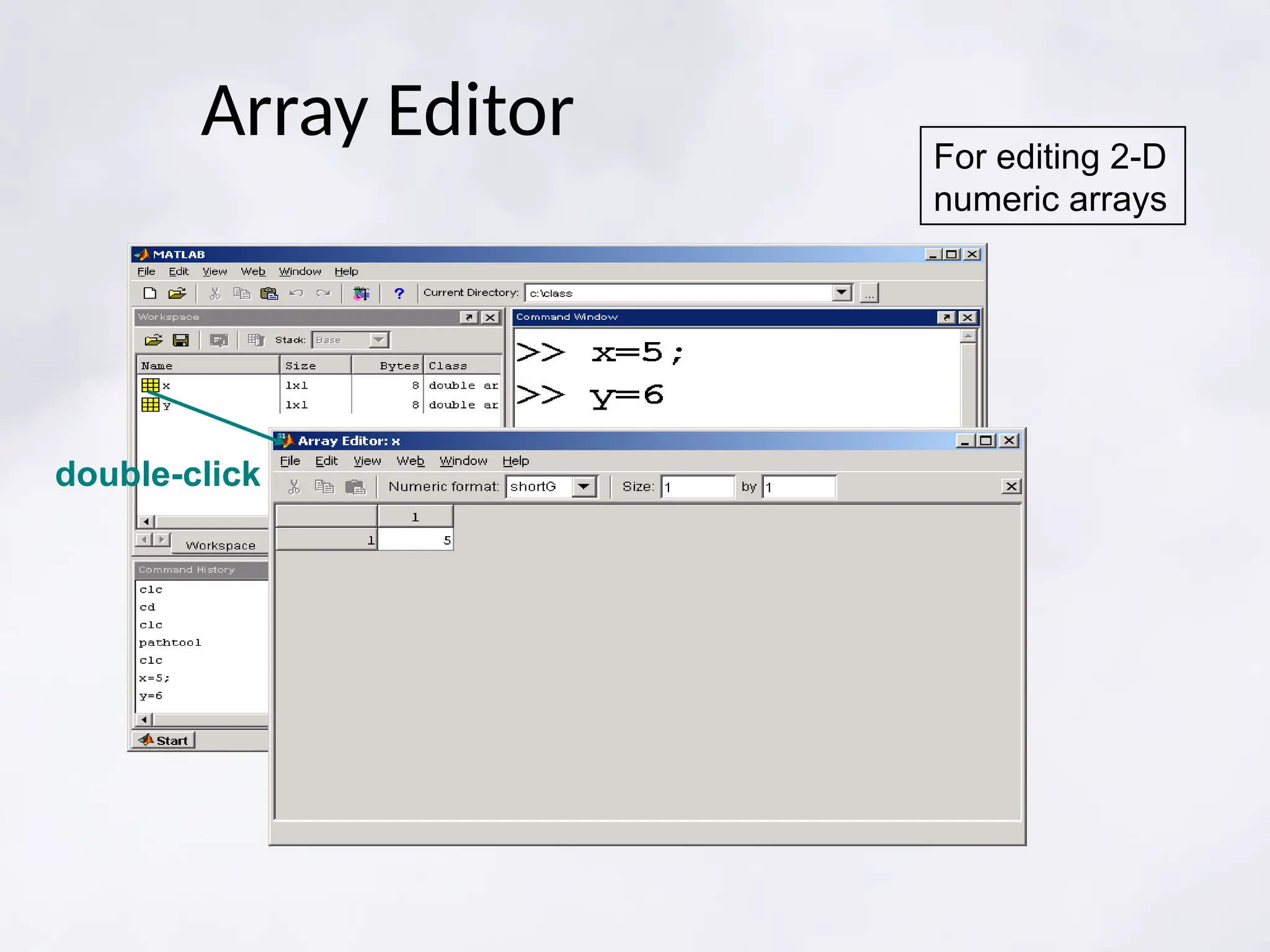Click the Workspace save floppy disk icon
The width and height of the screenshot is (1270, 952).
tap(181, 340)
